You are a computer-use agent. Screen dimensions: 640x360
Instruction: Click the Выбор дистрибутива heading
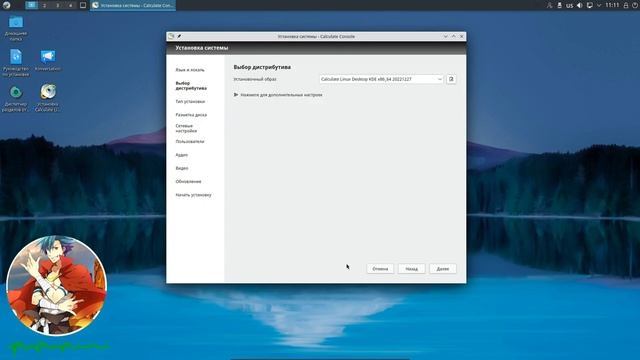coord(262,67)
